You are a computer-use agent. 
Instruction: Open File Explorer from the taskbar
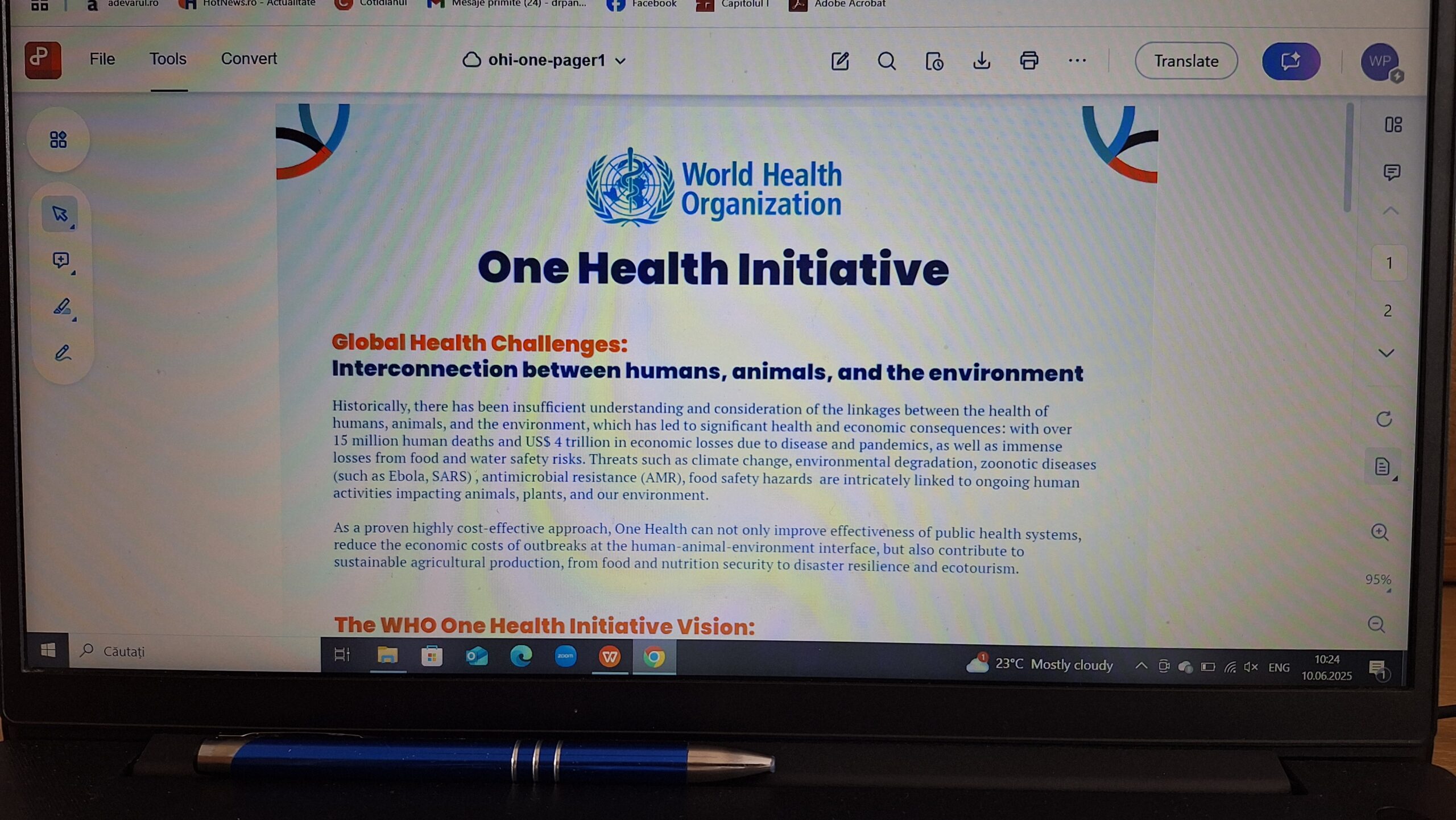[387, 656]
